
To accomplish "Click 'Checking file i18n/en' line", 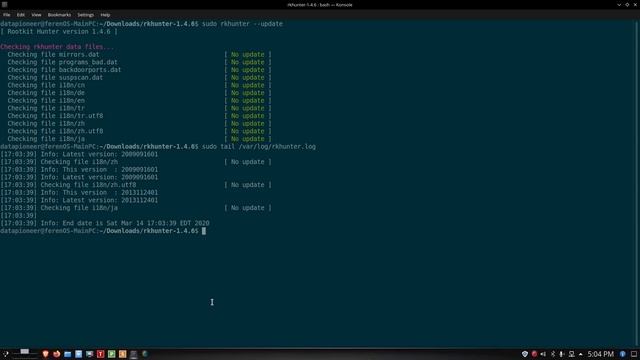I will coord(46,100).
